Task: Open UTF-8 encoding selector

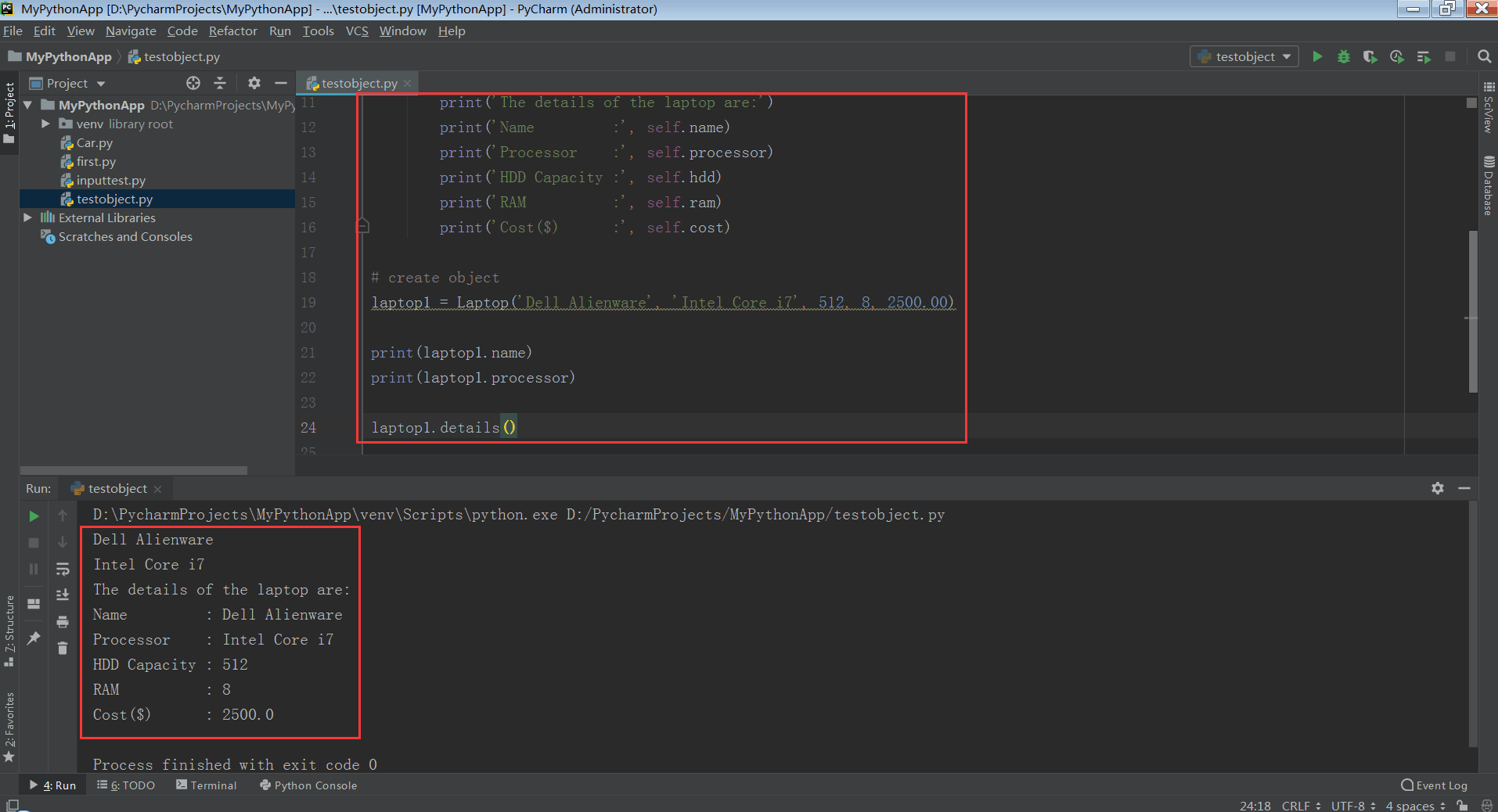Action: coord(1353,806)
